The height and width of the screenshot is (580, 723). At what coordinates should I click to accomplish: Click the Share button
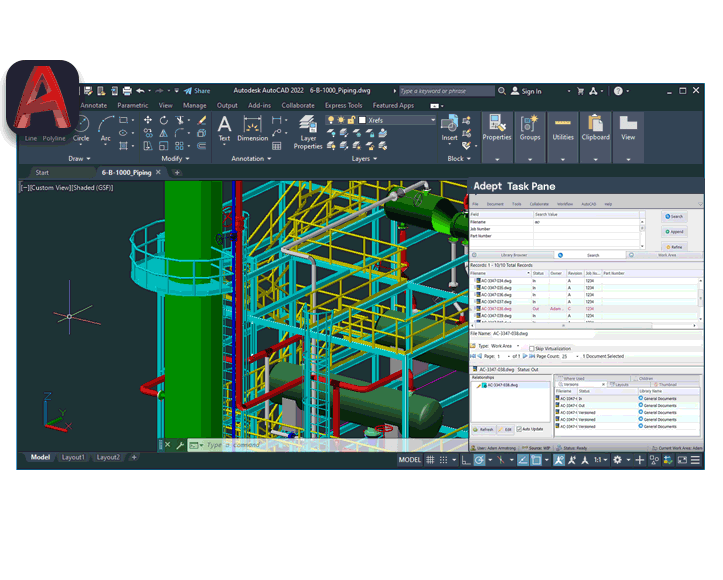click(x=197, y=91)
